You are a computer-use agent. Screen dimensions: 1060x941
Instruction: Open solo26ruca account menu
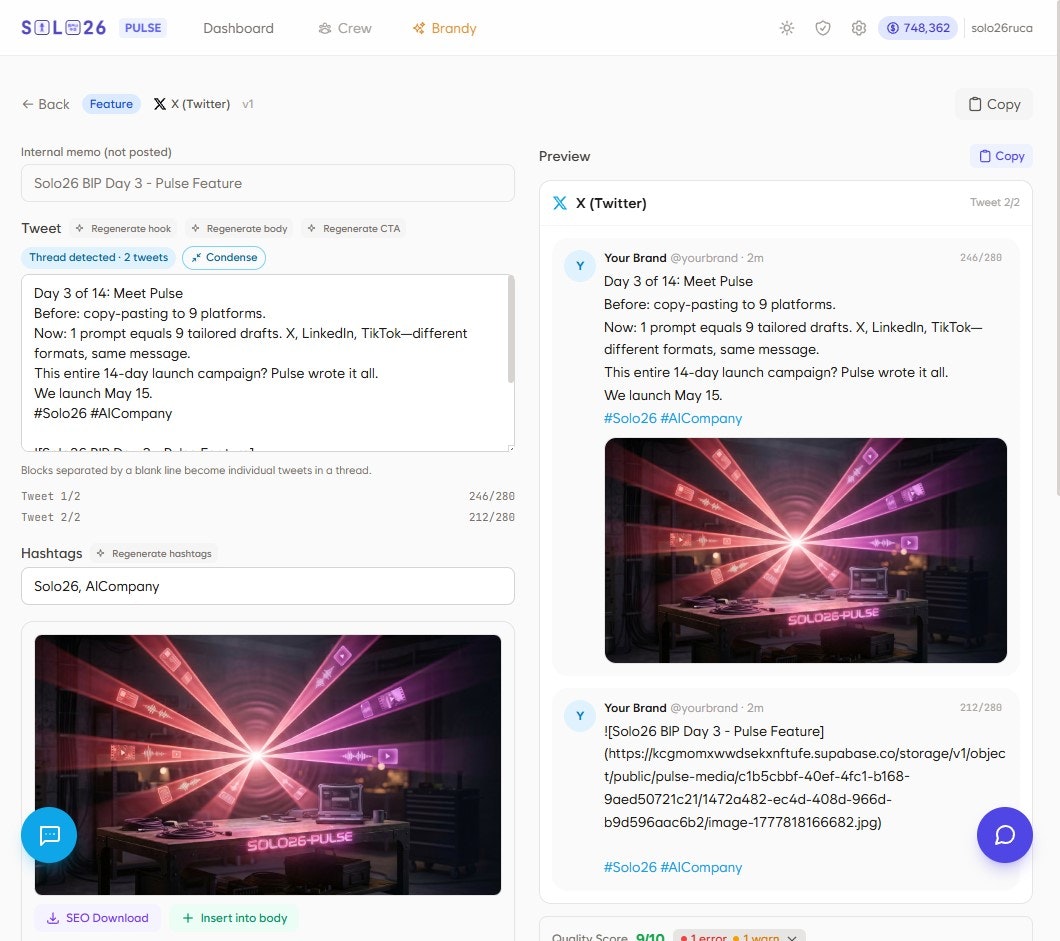[1001, 28]
